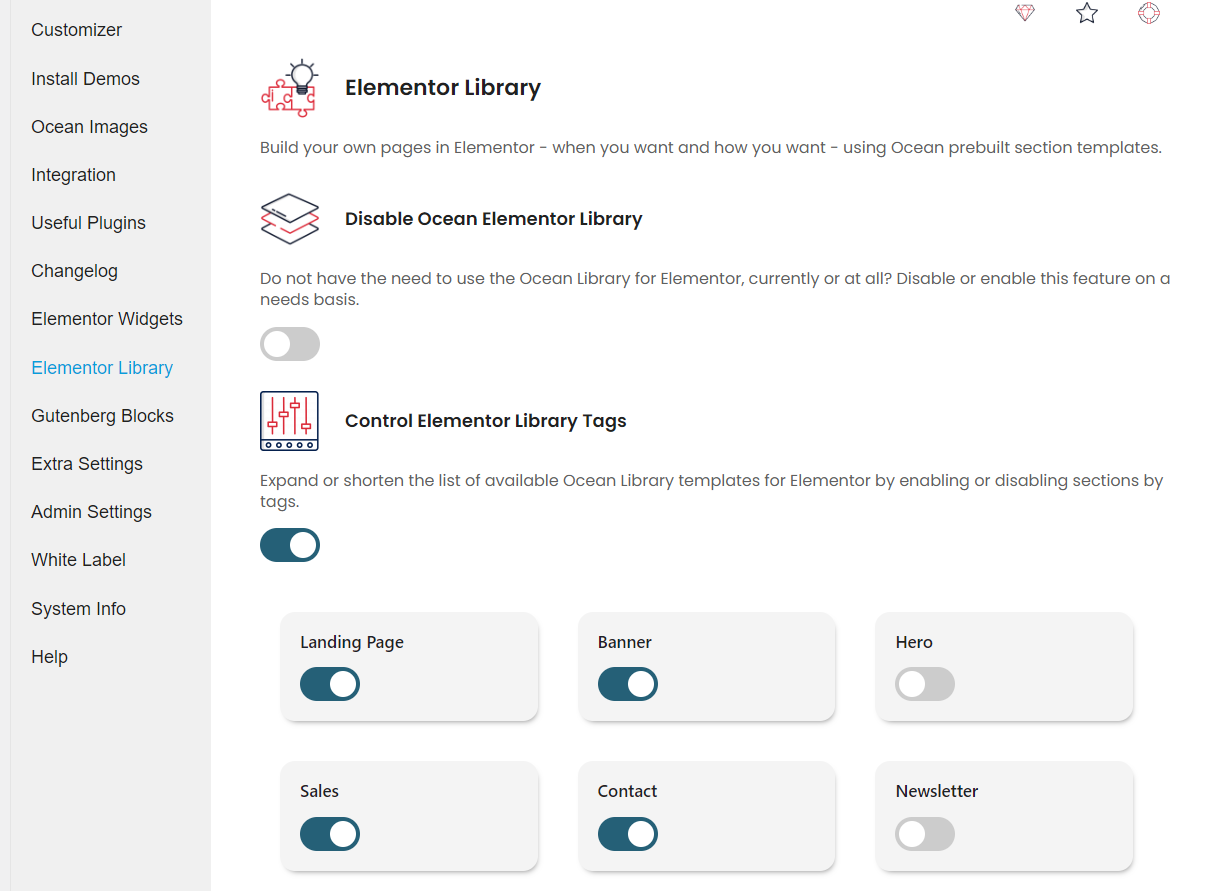Click the diamond premium icon at top
Image resolution: width=1229 pixels, height=891 pixels.
[x=1025, y=13]
